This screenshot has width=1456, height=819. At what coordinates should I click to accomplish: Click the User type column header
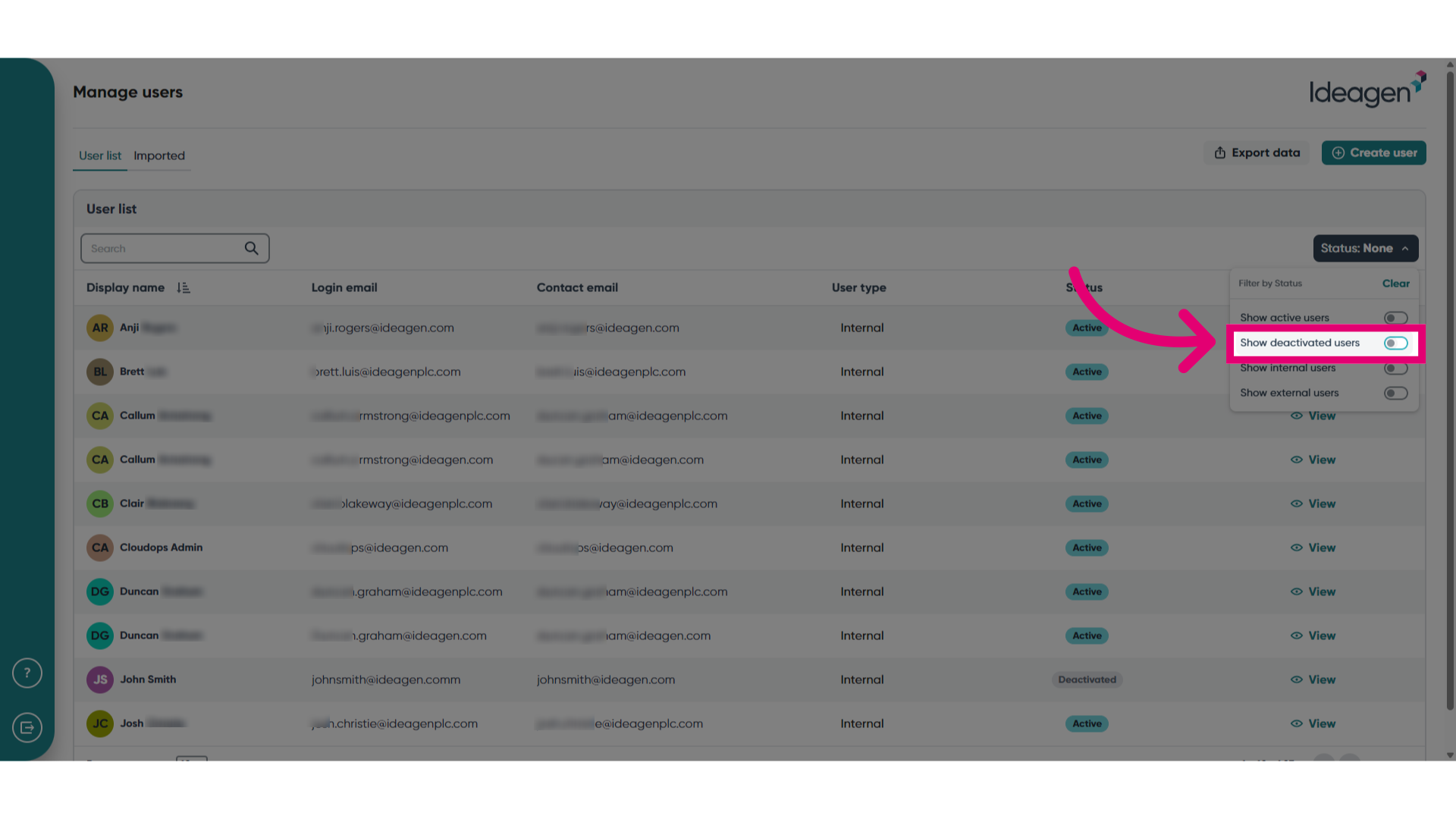pyautogui.click(x=858, y=287)
